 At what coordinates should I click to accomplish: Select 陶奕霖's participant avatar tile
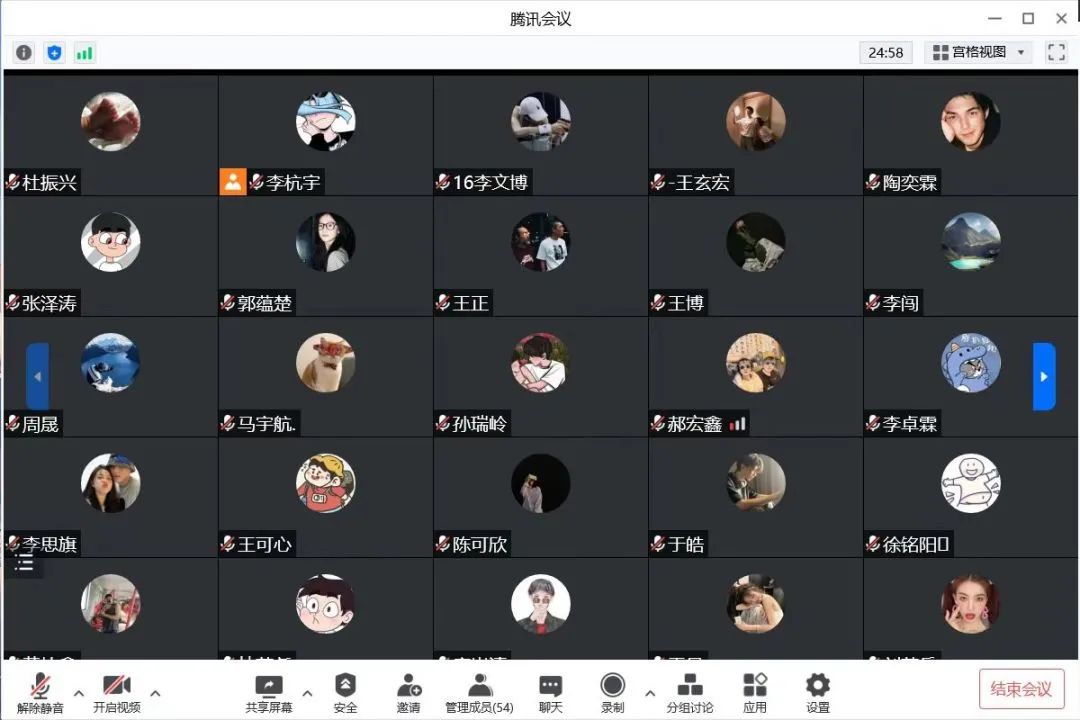click(x=970, y=135)
